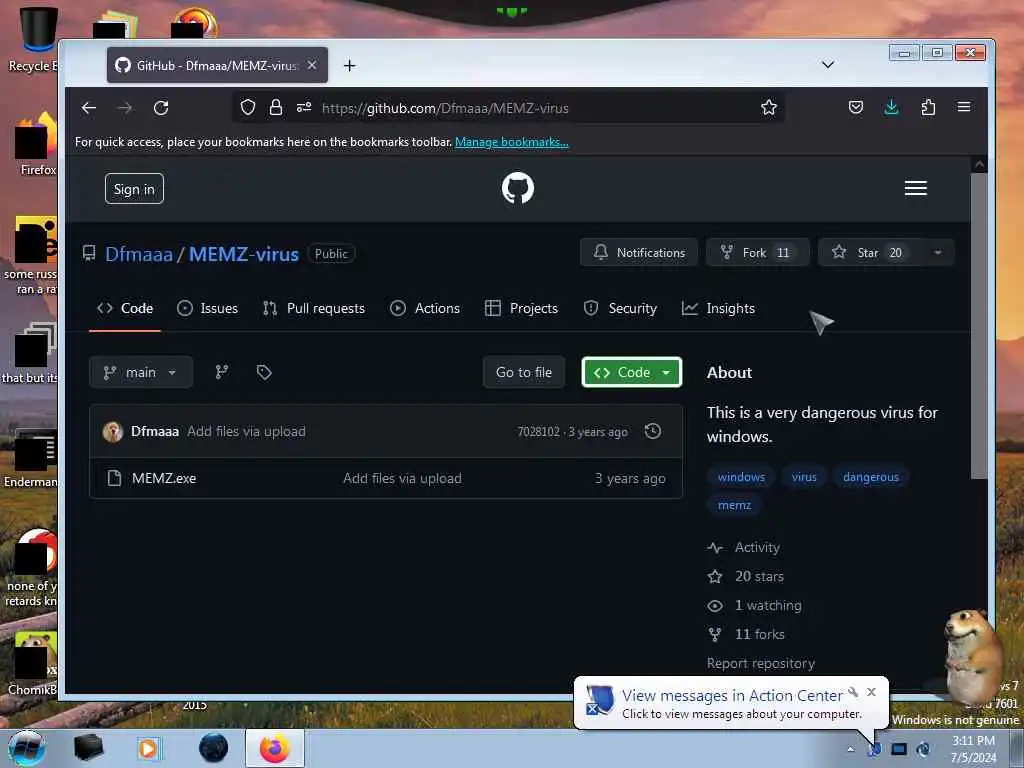Go back using the browser back arrow
This screenshot has height=768, width=1024.
(x=89, y=108)
